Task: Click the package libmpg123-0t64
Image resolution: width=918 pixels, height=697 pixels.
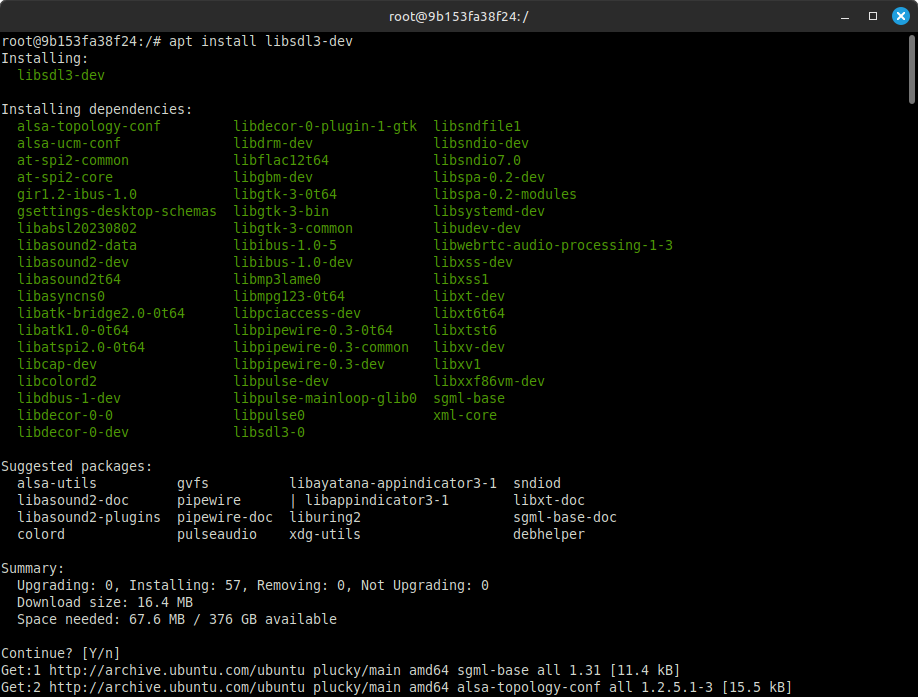Action: 289,296
